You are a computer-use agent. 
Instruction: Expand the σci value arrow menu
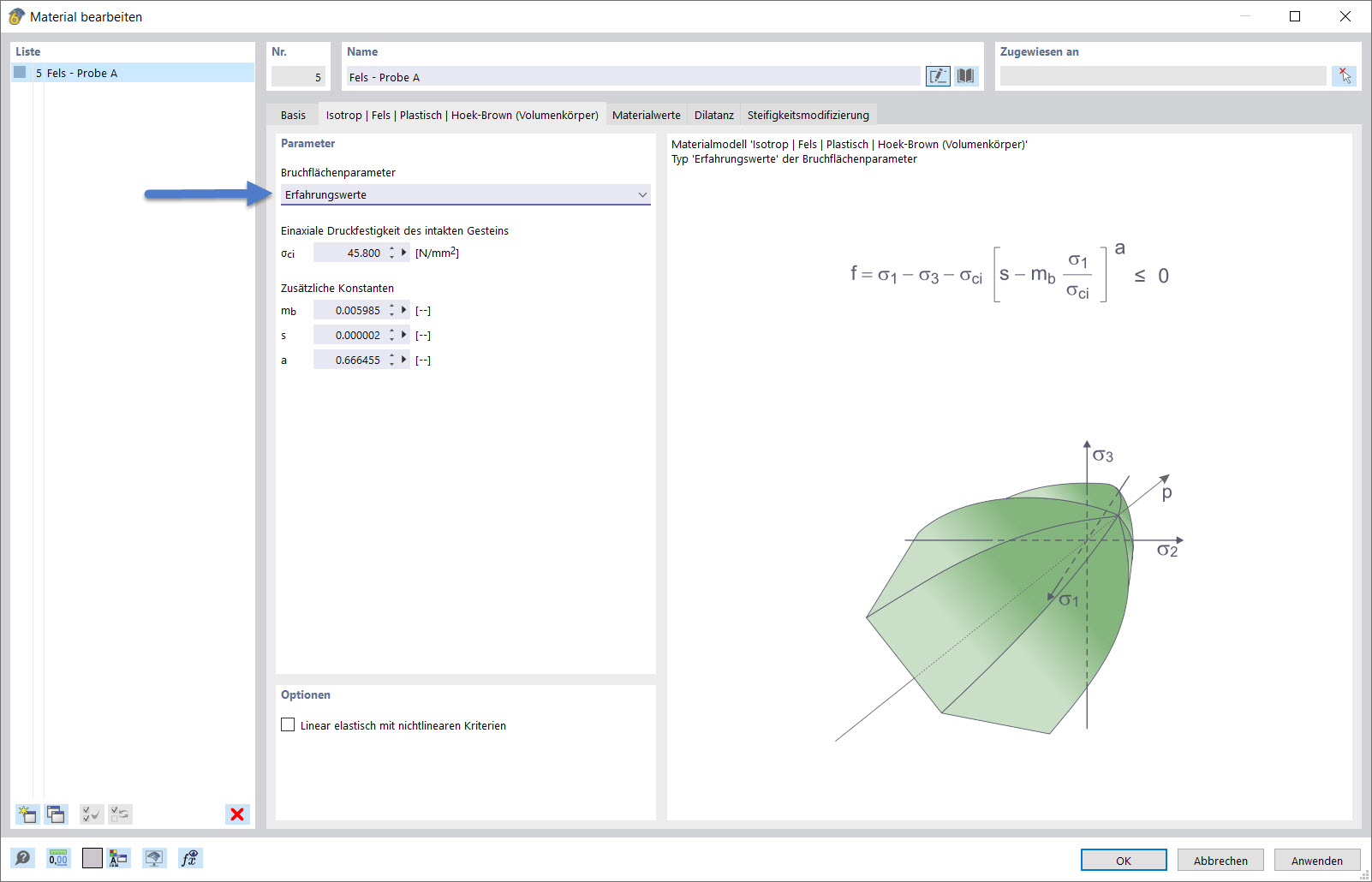[404, 253]
